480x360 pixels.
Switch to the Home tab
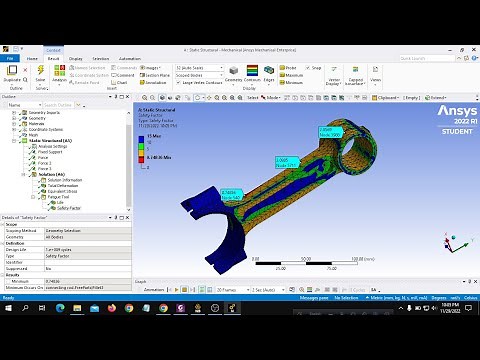tap(32, 58)
